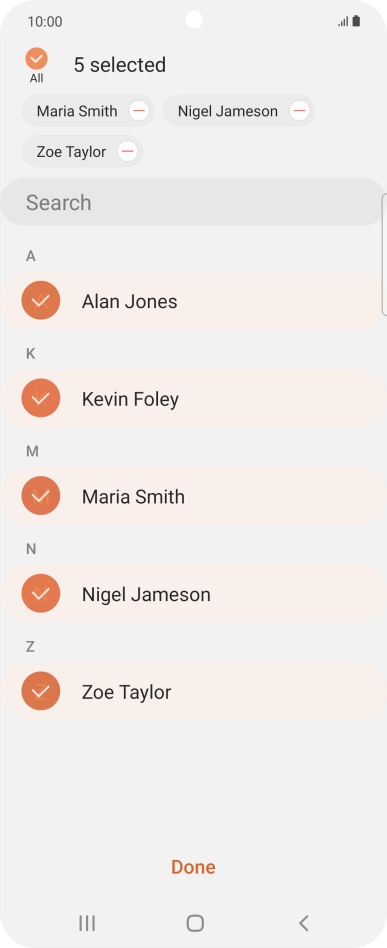This screenshot has height=948, width=387.
Task: Deselect Maria Smith checkmark in list
Action: (x=41, y=496)
